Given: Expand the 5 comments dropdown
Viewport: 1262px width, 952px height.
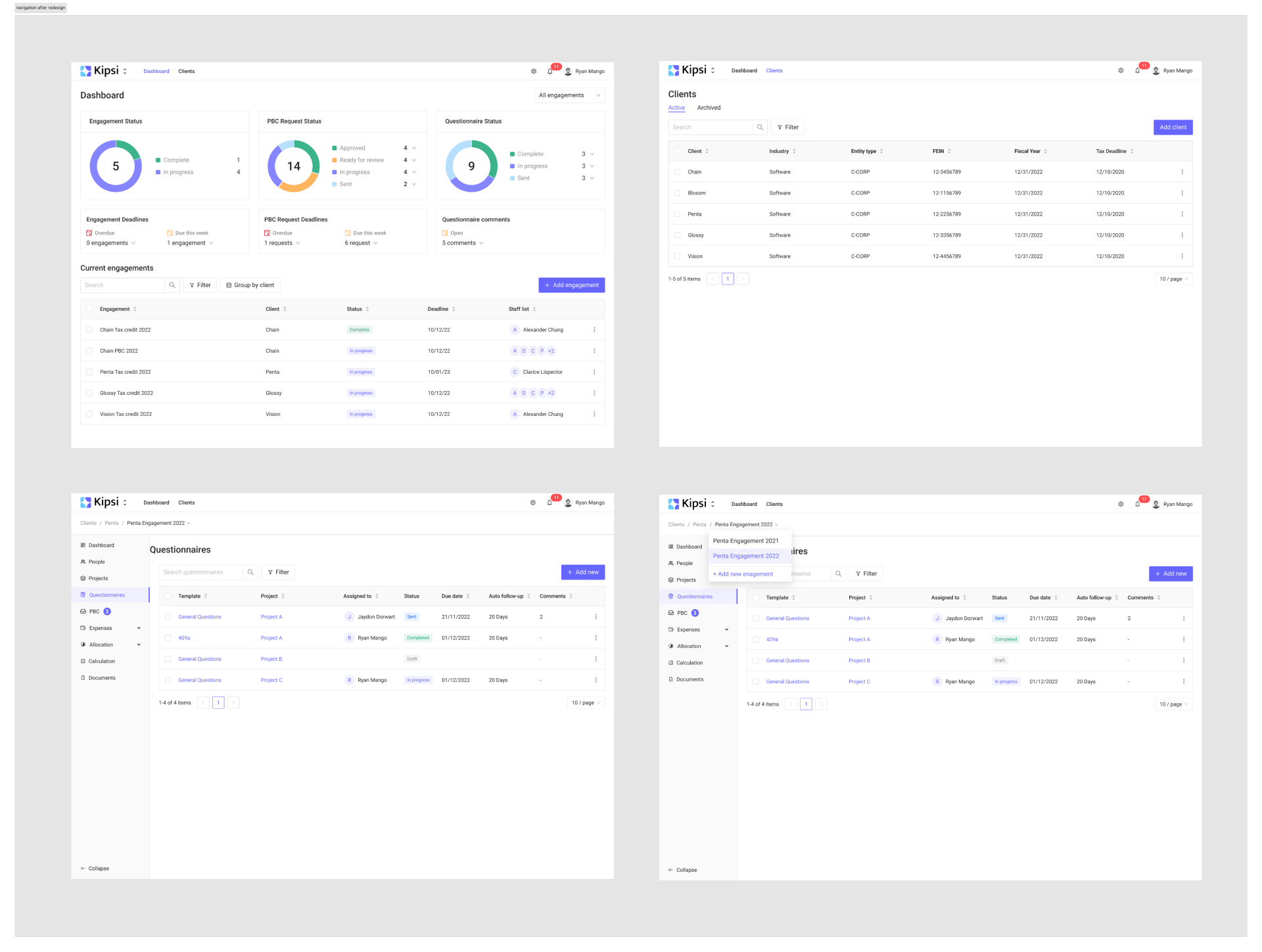Looking at the screenshot, I should coord(481,243).
